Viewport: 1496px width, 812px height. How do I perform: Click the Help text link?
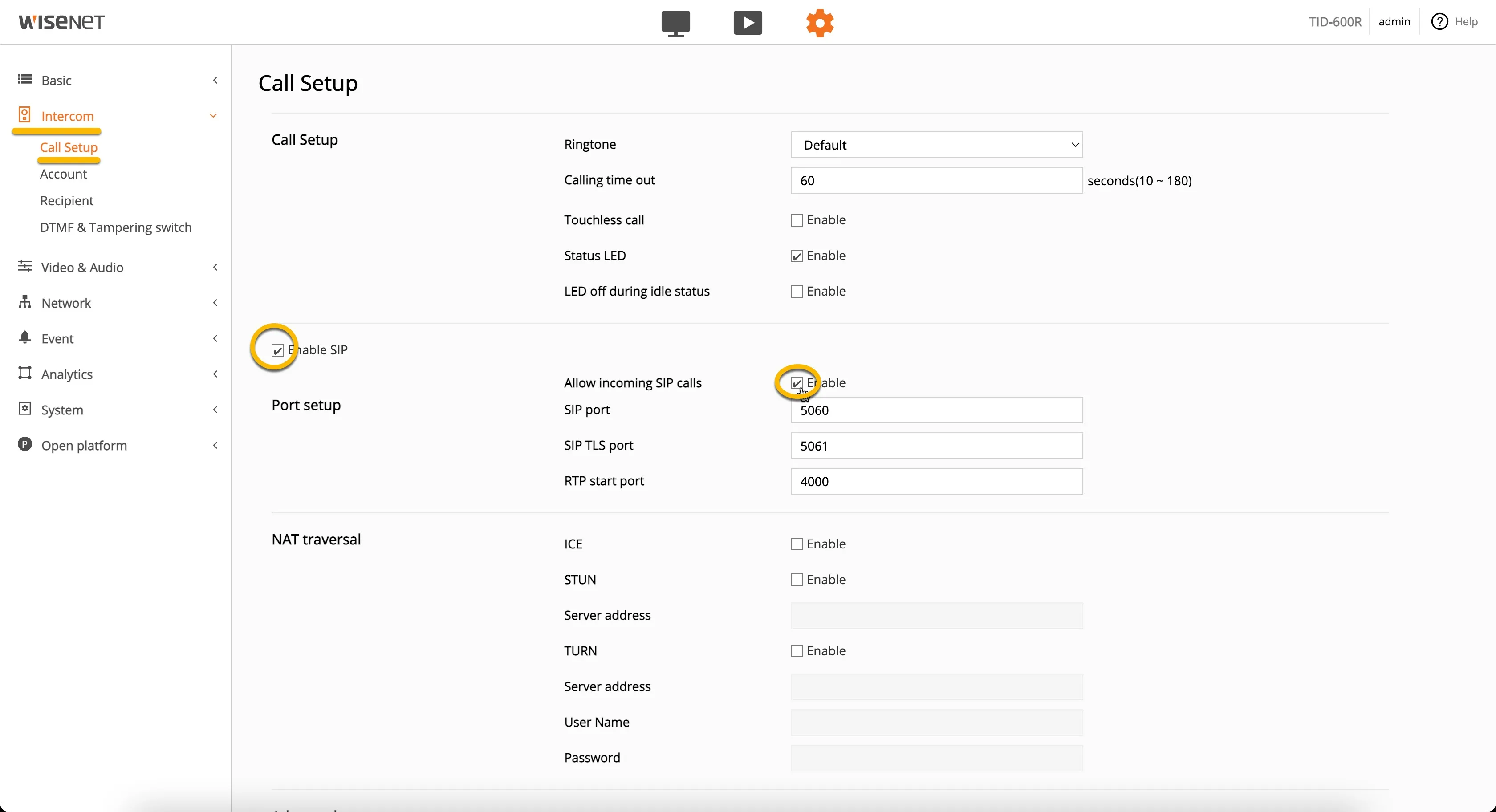(1466, 21)
